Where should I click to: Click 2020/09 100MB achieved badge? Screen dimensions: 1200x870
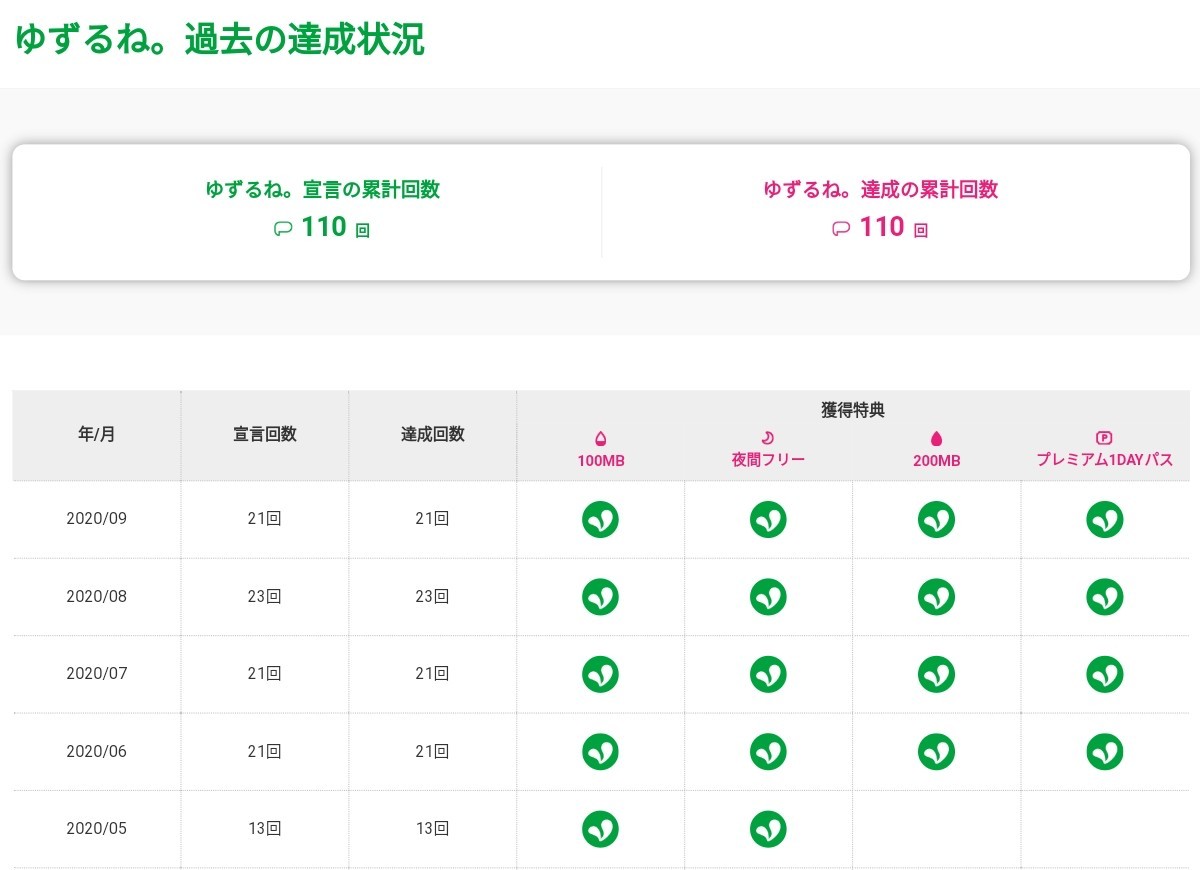(600, 519)
